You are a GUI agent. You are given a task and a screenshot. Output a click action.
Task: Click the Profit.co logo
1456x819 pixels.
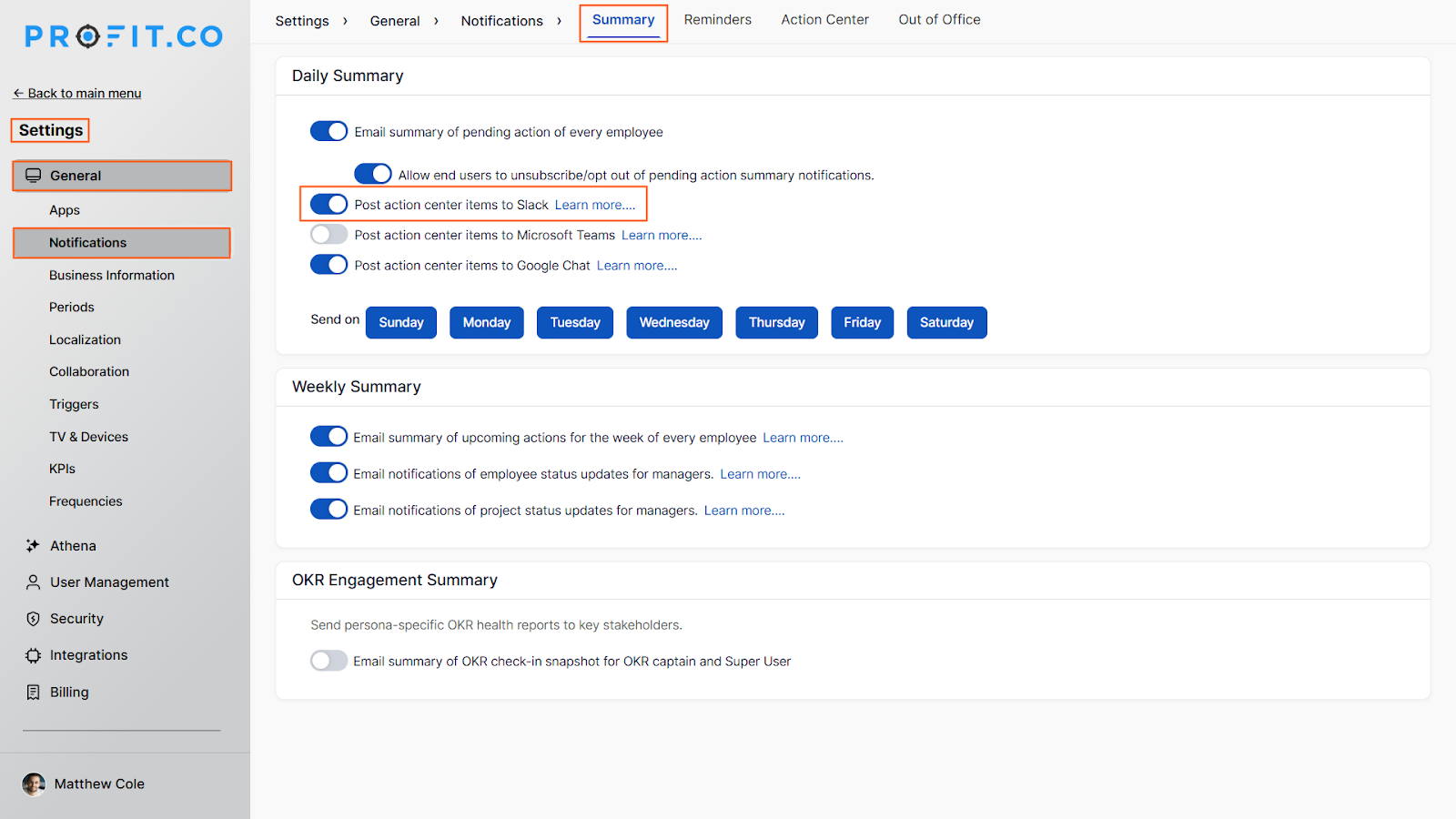124,36
